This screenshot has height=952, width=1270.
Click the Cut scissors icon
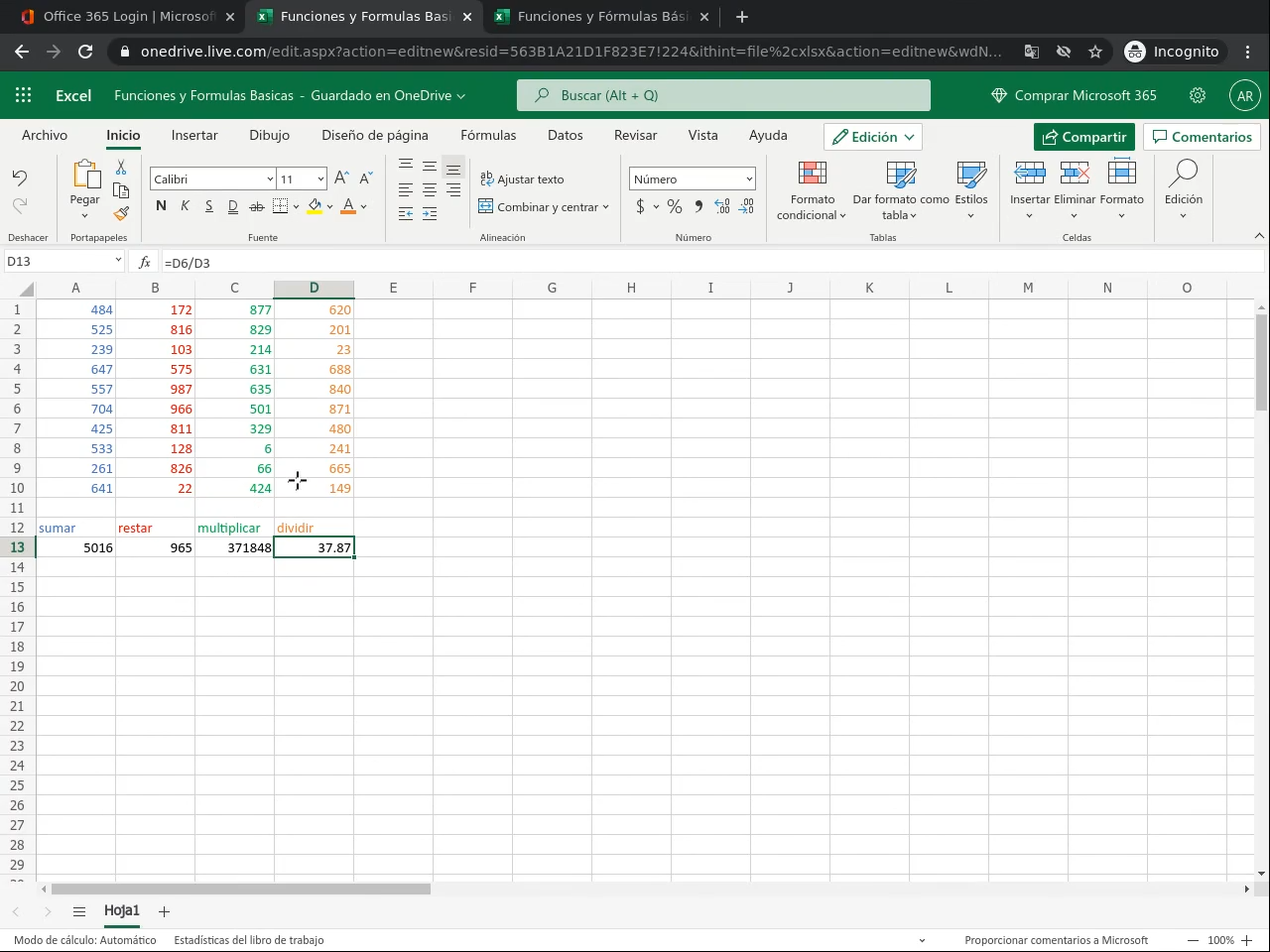(121, 168)
